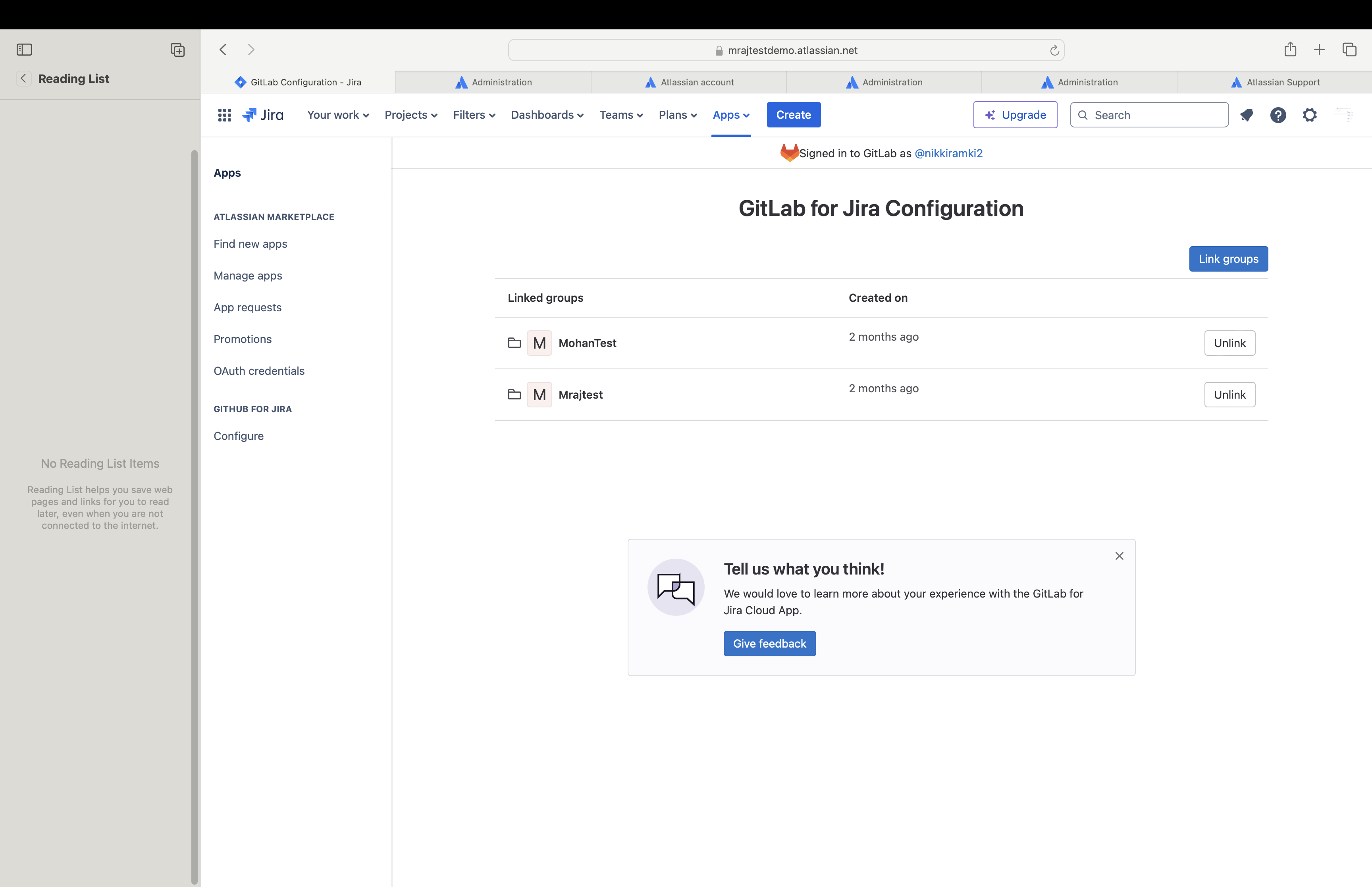Open the search field magnifier
The image size is (1372, 887).
coord(1083,115)
